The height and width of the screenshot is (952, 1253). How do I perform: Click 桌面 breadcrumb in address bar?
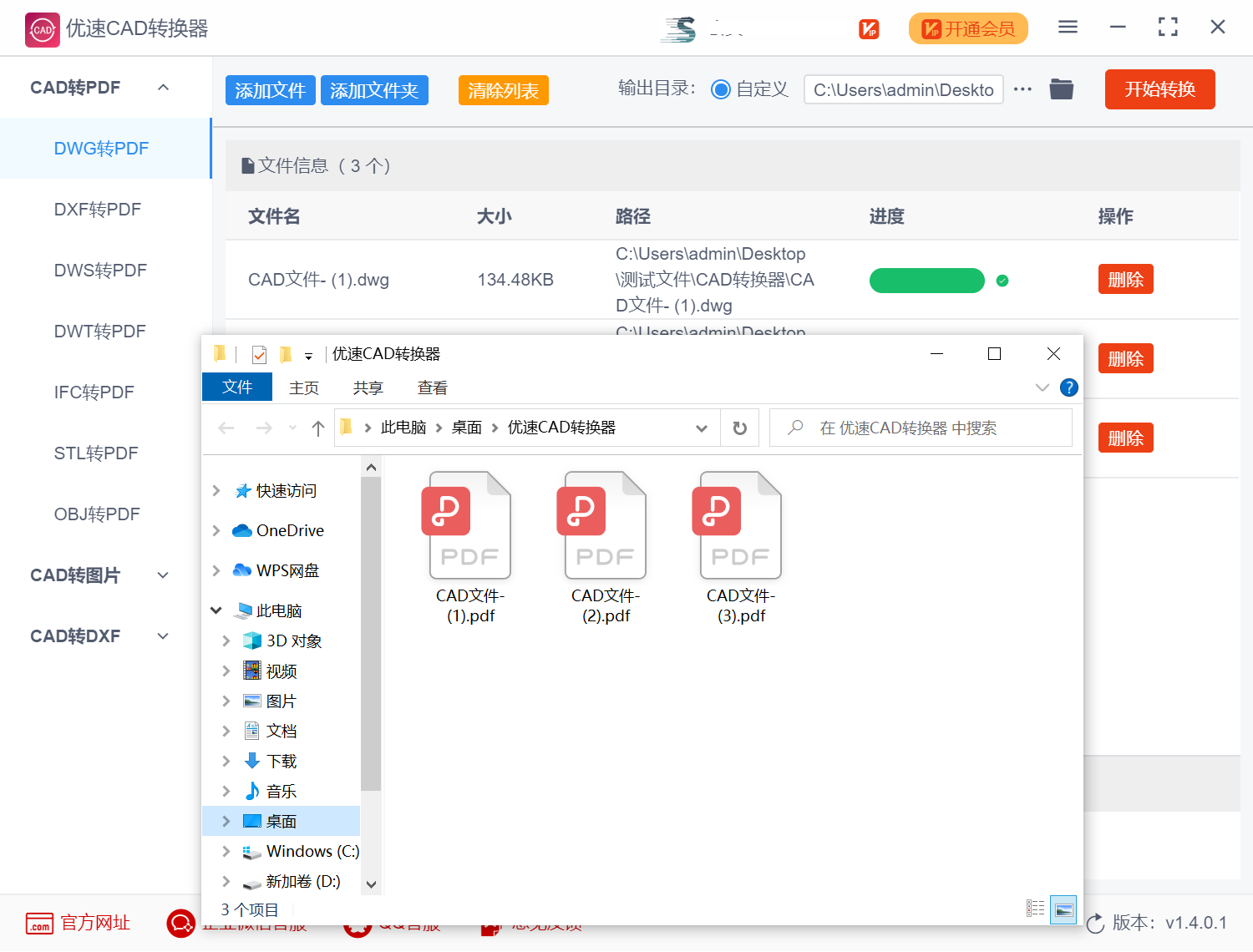(467, 428)
